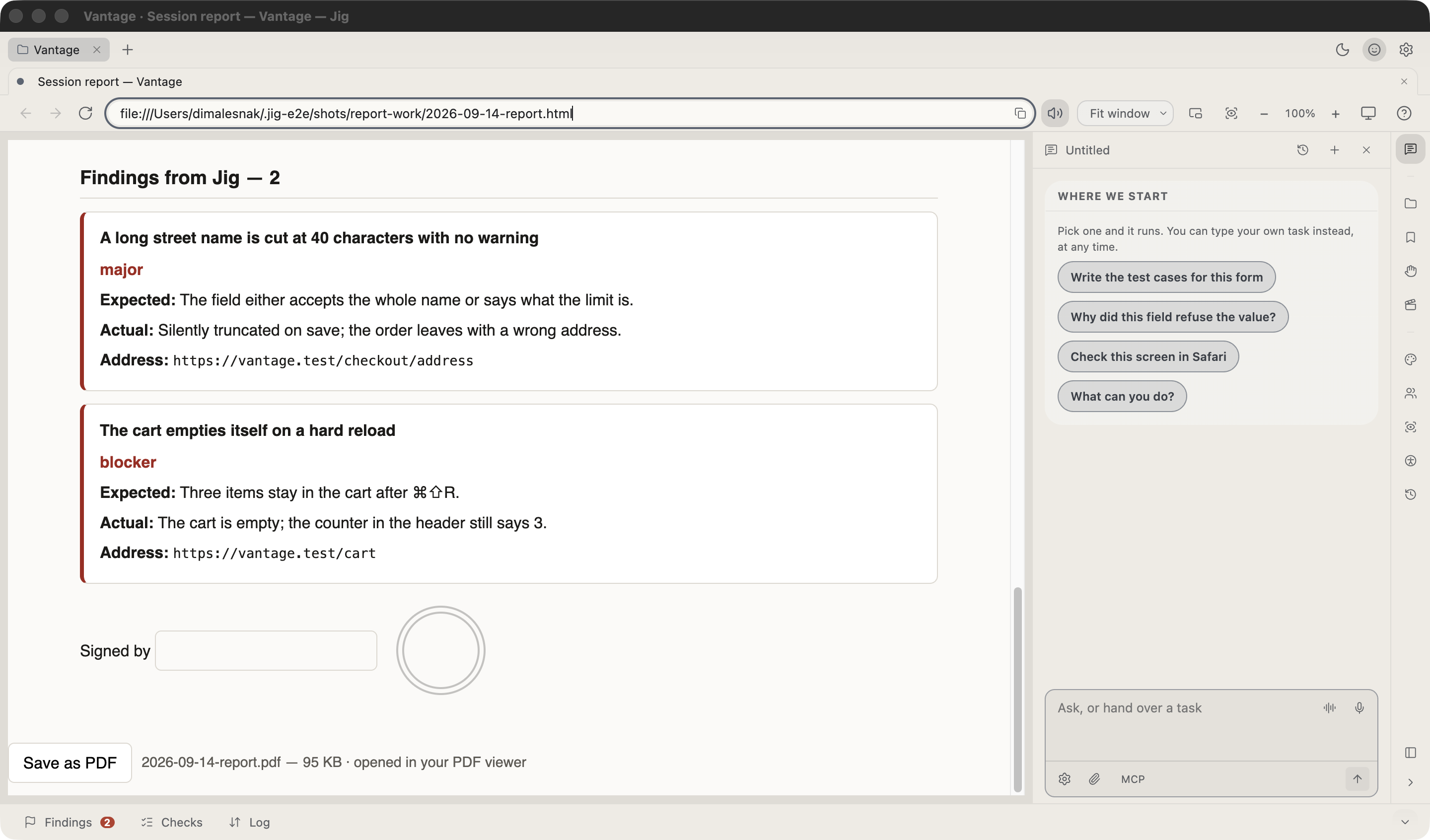Open the display monitor icon
The image size is (1430, 840).
tap(1368, 114)
